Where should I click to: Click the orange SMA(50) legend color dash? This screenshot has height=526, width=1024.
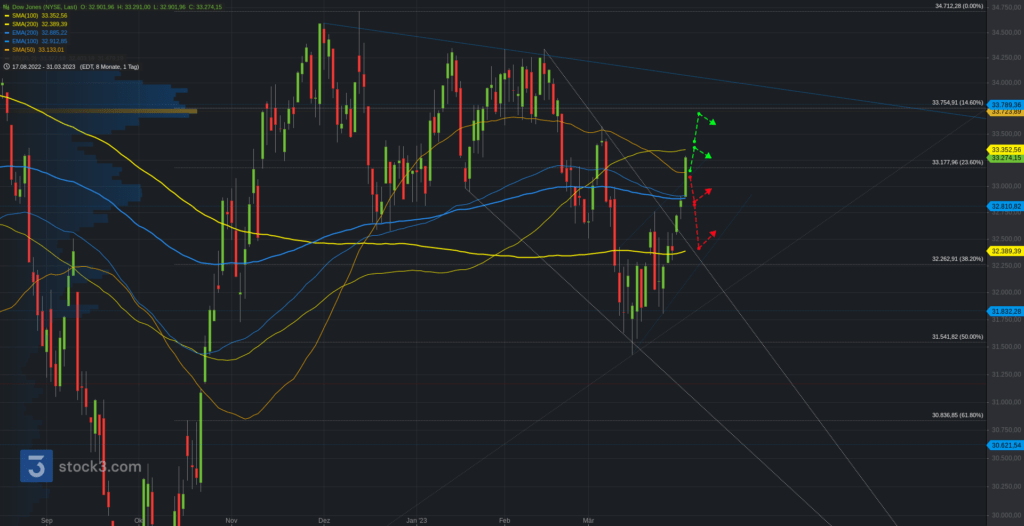click(7, 50)
